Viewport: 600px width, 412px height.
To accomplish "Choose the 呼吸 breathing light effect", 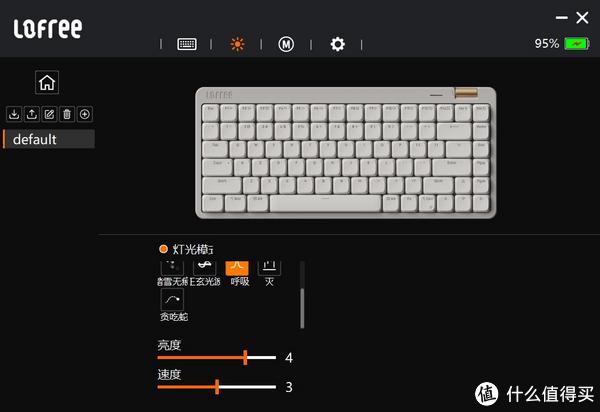I will point(238,274).
